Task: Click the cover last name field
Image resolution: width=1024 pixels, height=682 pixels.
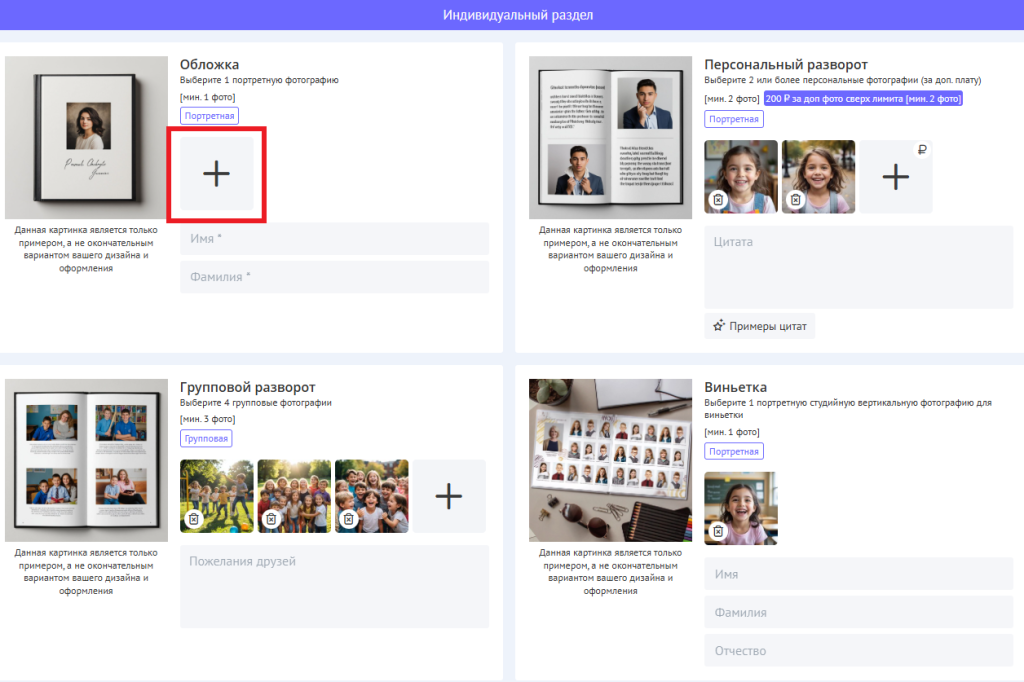Action: coord(334,277)
